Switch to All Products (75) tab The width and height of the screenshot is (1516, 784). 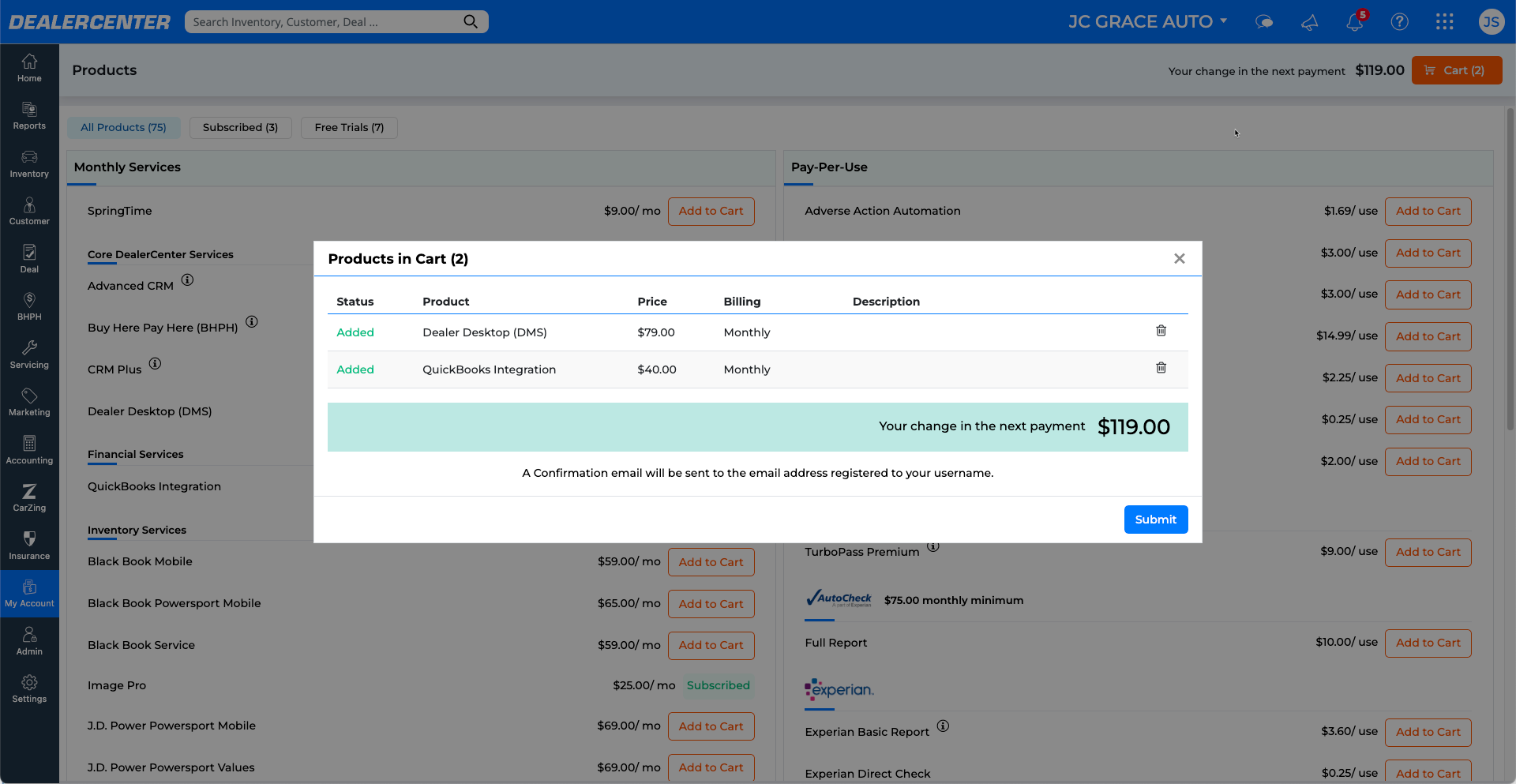124,128
